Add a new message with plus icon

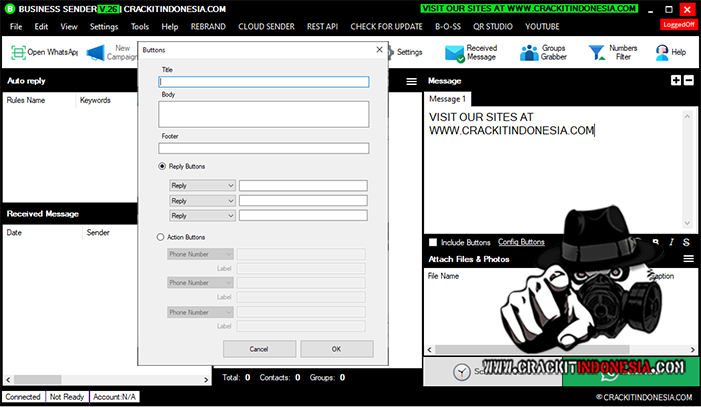(676, 80)
